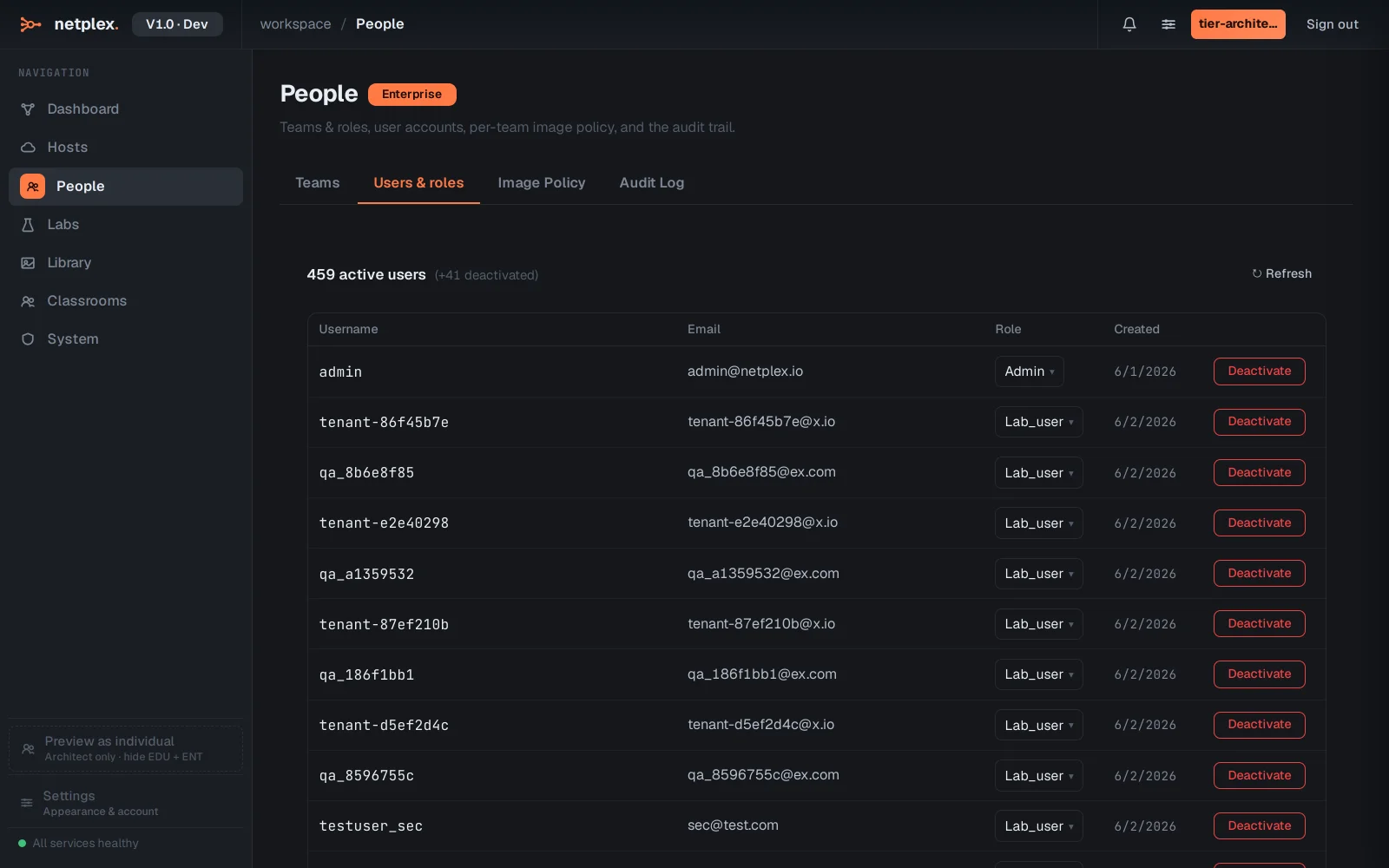This screenshot has height=868, width=1389.
Task: Click email admin@netplex.io
Action: (x=745, y=372)
